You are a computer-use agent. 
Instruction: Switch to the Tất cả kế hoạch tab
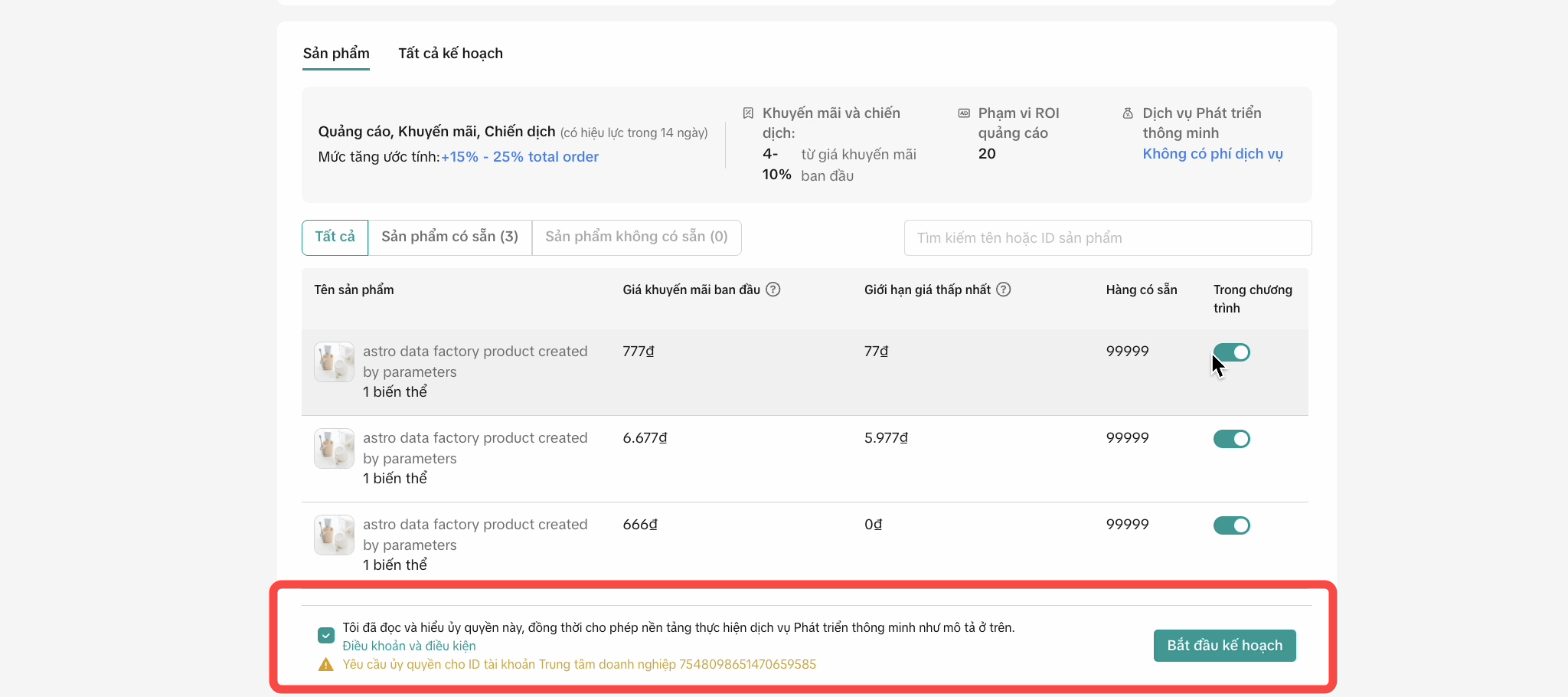coord(450,54)
